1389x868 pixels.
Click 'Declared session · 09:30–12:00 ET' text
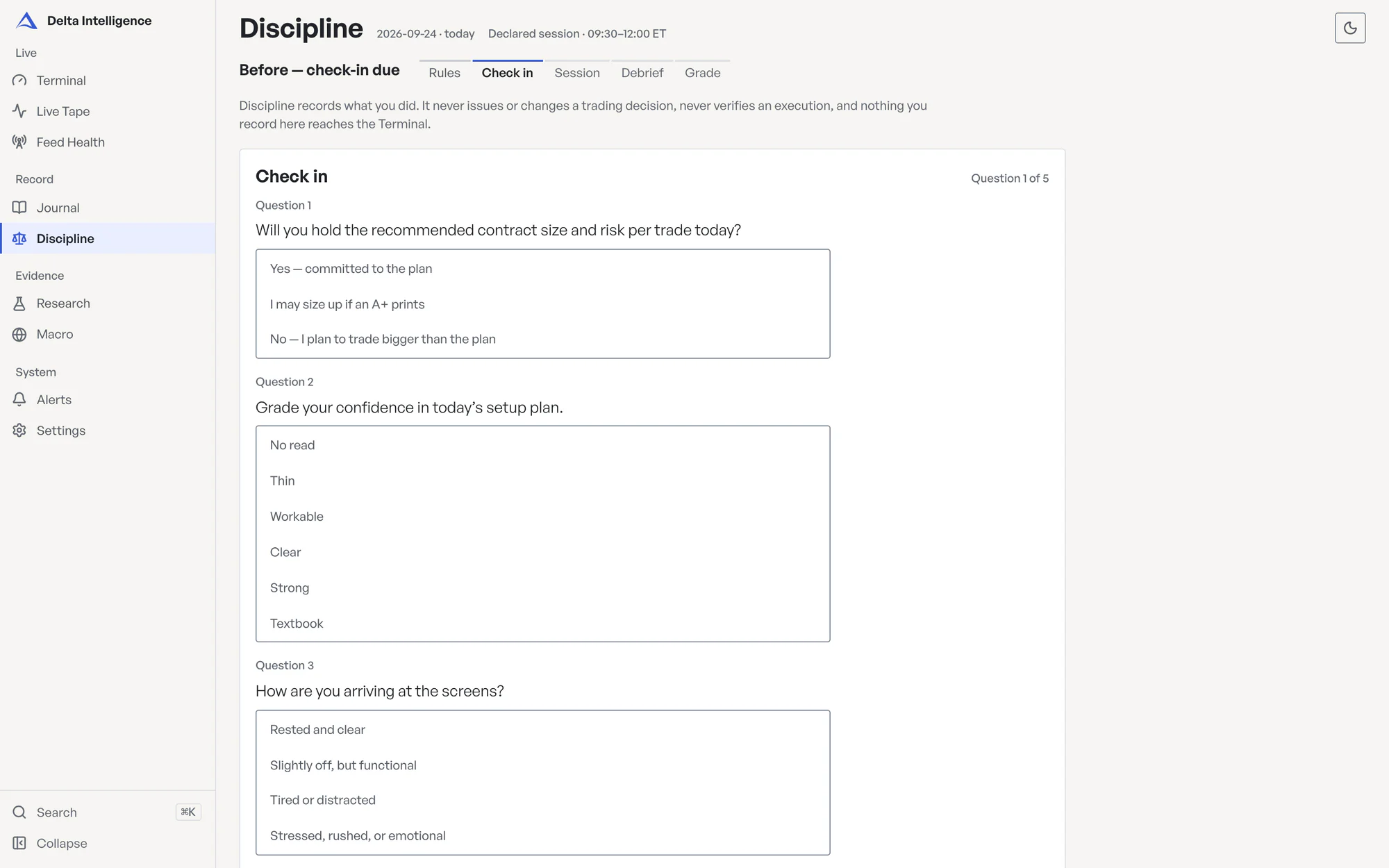(x=576, y=33)
